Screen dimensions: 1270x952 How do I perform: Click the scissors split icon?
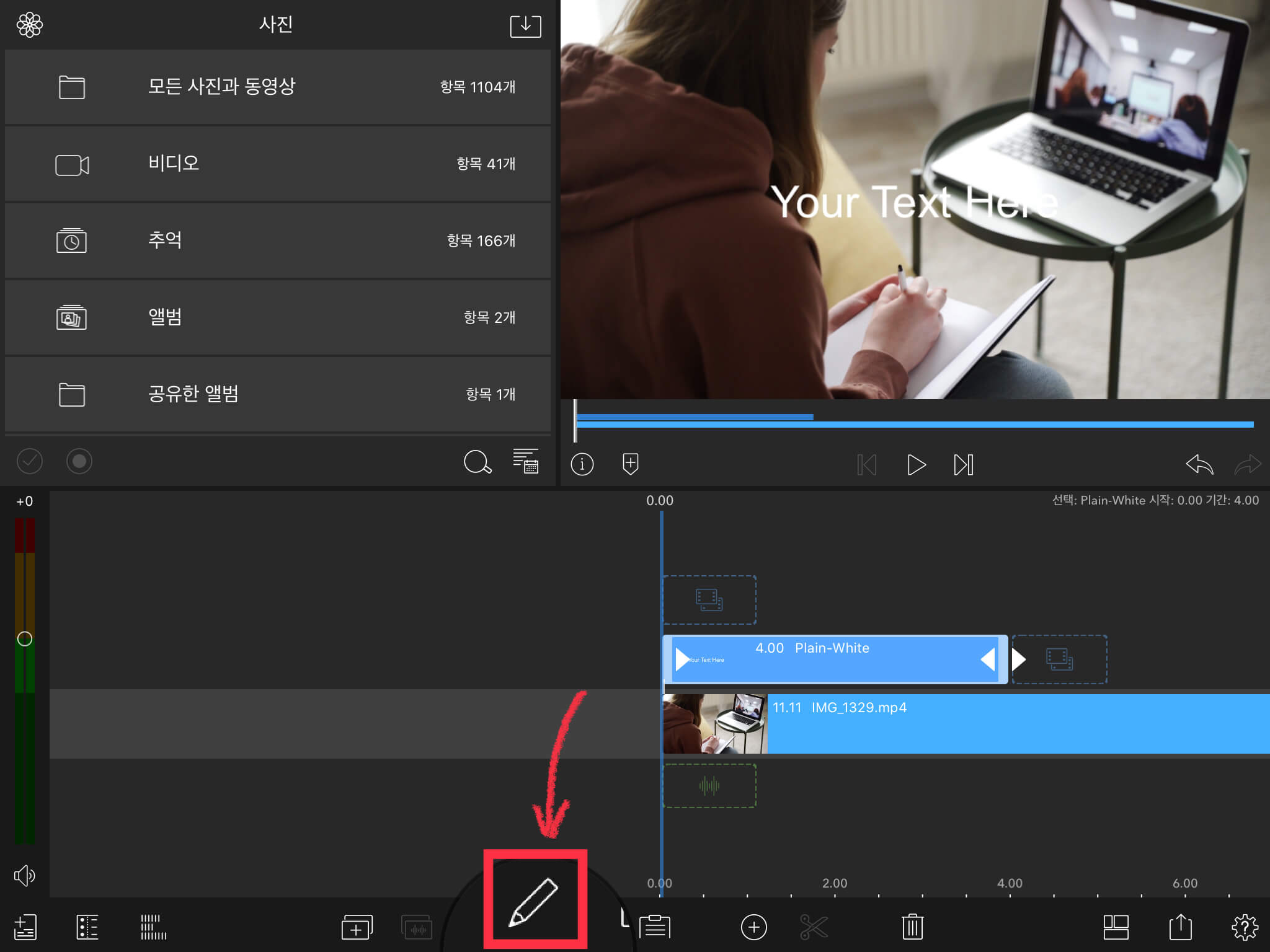point(814,927)
